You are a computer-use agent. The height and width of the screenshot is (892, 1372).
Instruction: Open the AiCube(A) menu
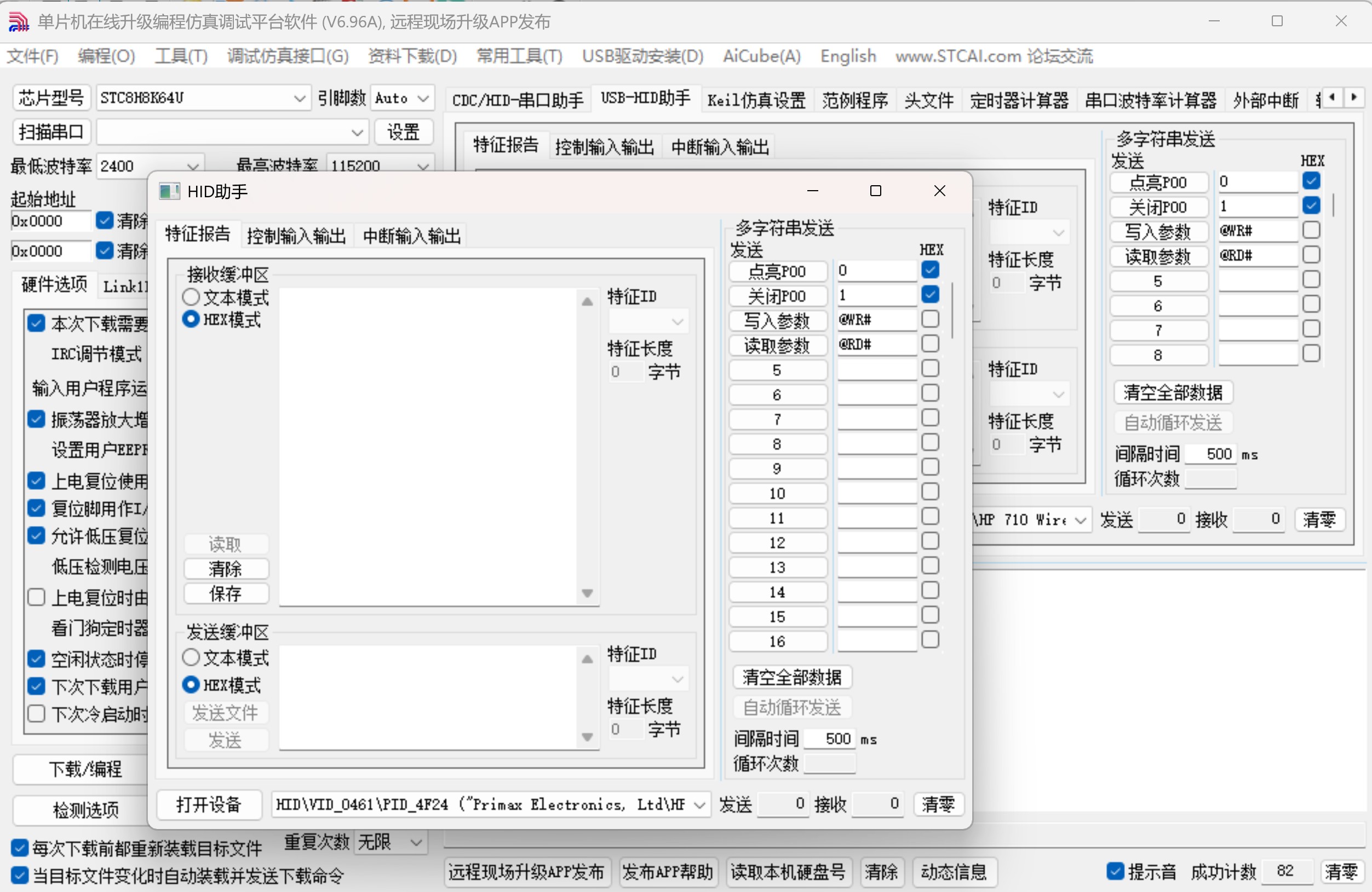pos(761,56)
